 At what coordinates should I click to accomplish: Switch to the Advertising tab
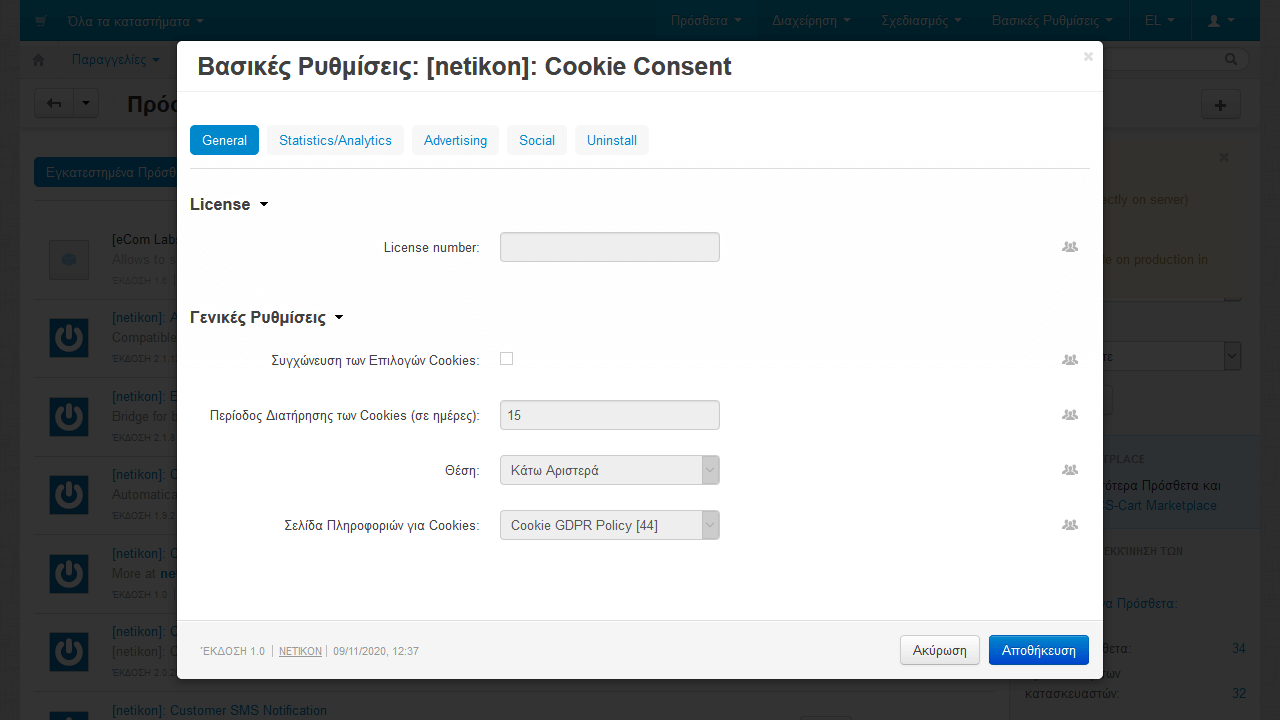pos(455,140)
